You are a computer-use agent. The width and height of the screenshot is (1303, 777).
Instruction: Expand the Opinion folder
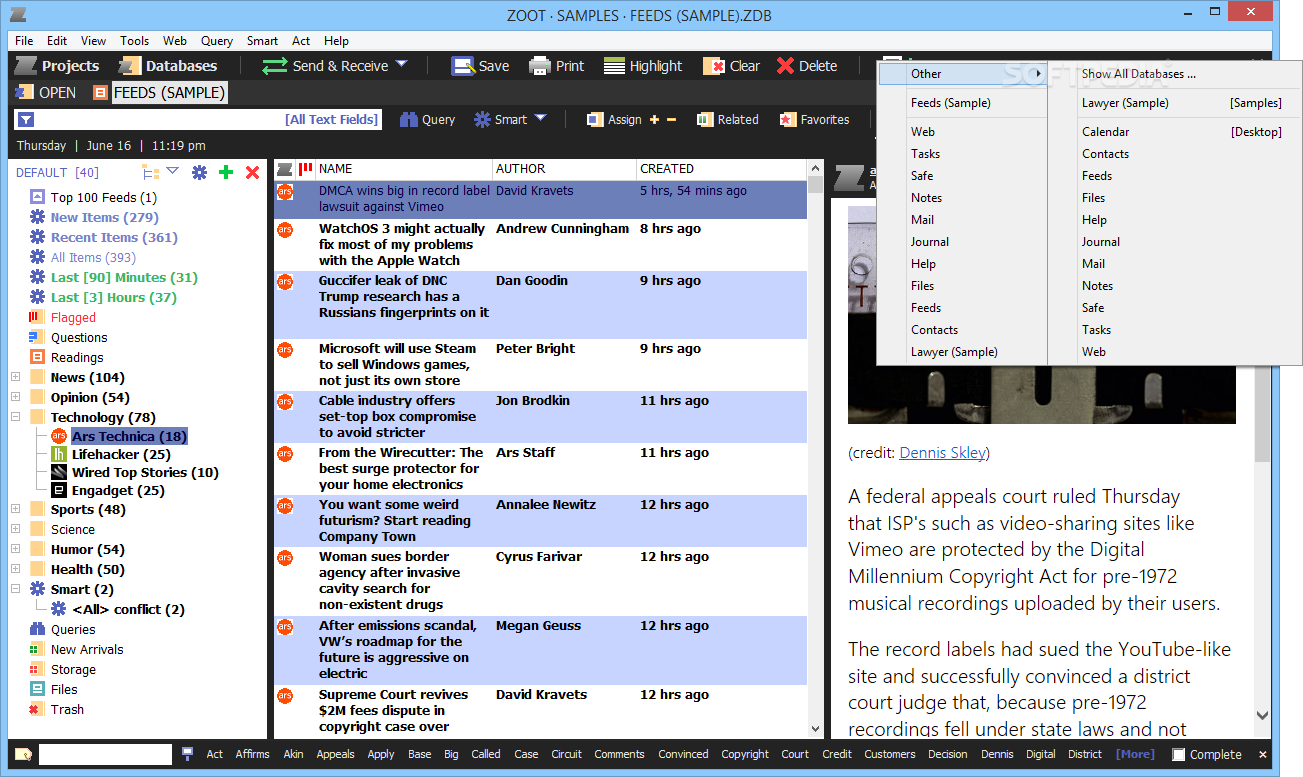(16, 397)
